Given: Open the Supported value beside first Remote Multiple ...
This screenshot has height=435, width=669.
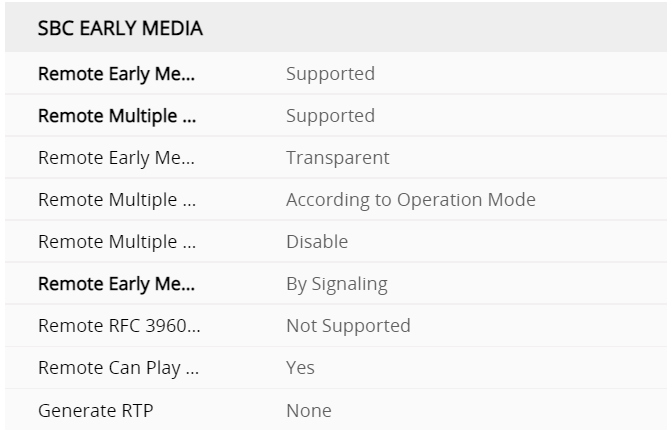Looking at the screenshot, I should [330, 116].
